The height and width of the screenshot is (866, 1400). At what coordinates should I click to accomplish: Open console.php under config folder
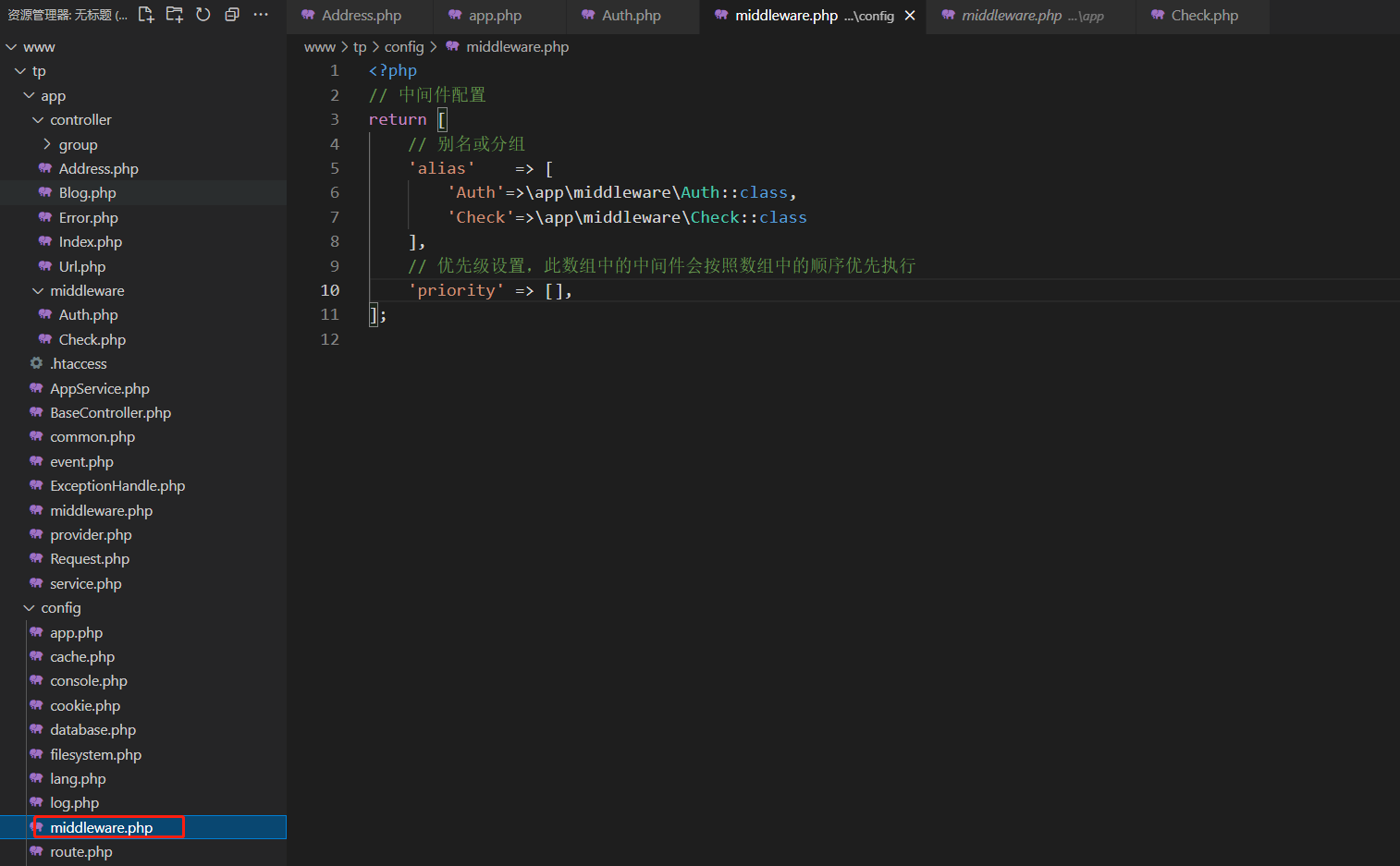click(x=143, y=681)
